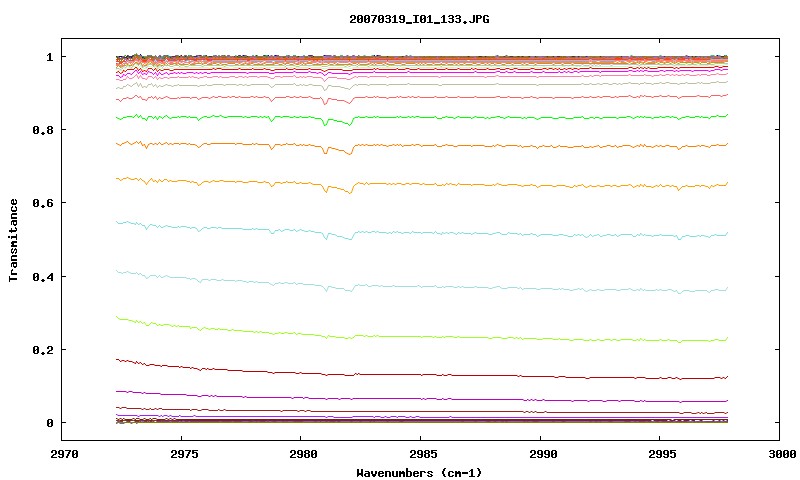Click the y-axis value 0.2
The height and width of the screenshot is (480, 800).
click(43, 350)
